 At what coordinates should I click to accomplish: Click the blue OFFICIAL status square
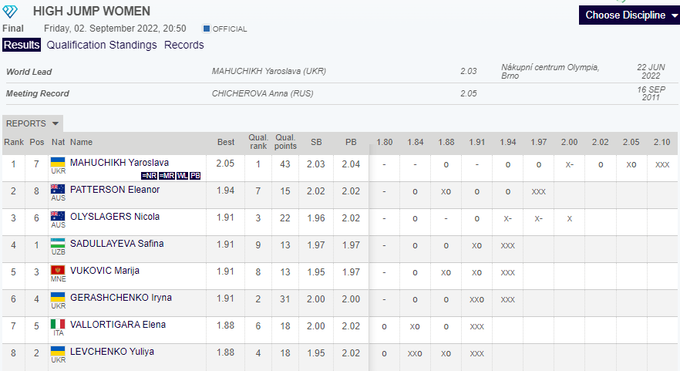pyautogui.click(x=206, y=29)
